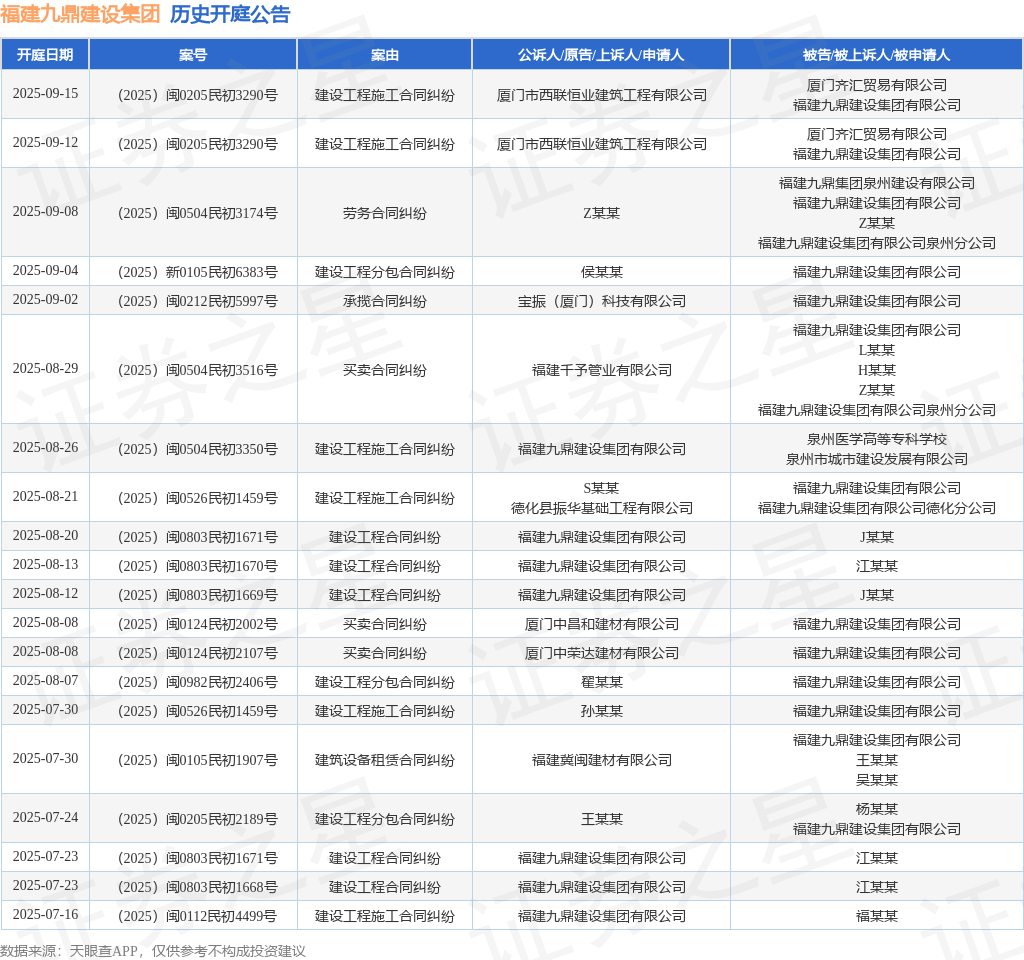Click the 被告/被上诉人/被申请人 column header
This screenshot has height=960, width=1024.
coord(876,55)
